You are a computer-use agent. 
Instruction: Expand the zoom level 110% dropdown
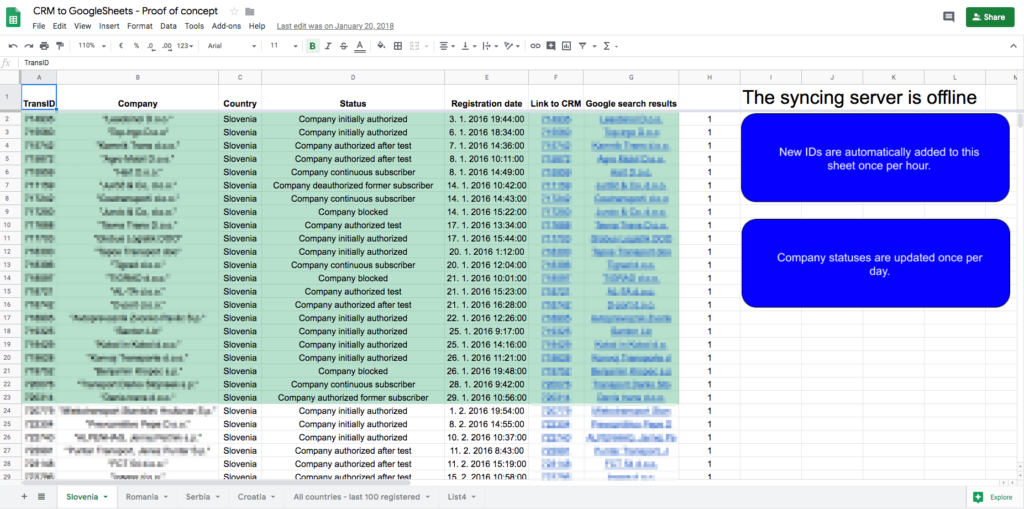[x=90, y=45]
